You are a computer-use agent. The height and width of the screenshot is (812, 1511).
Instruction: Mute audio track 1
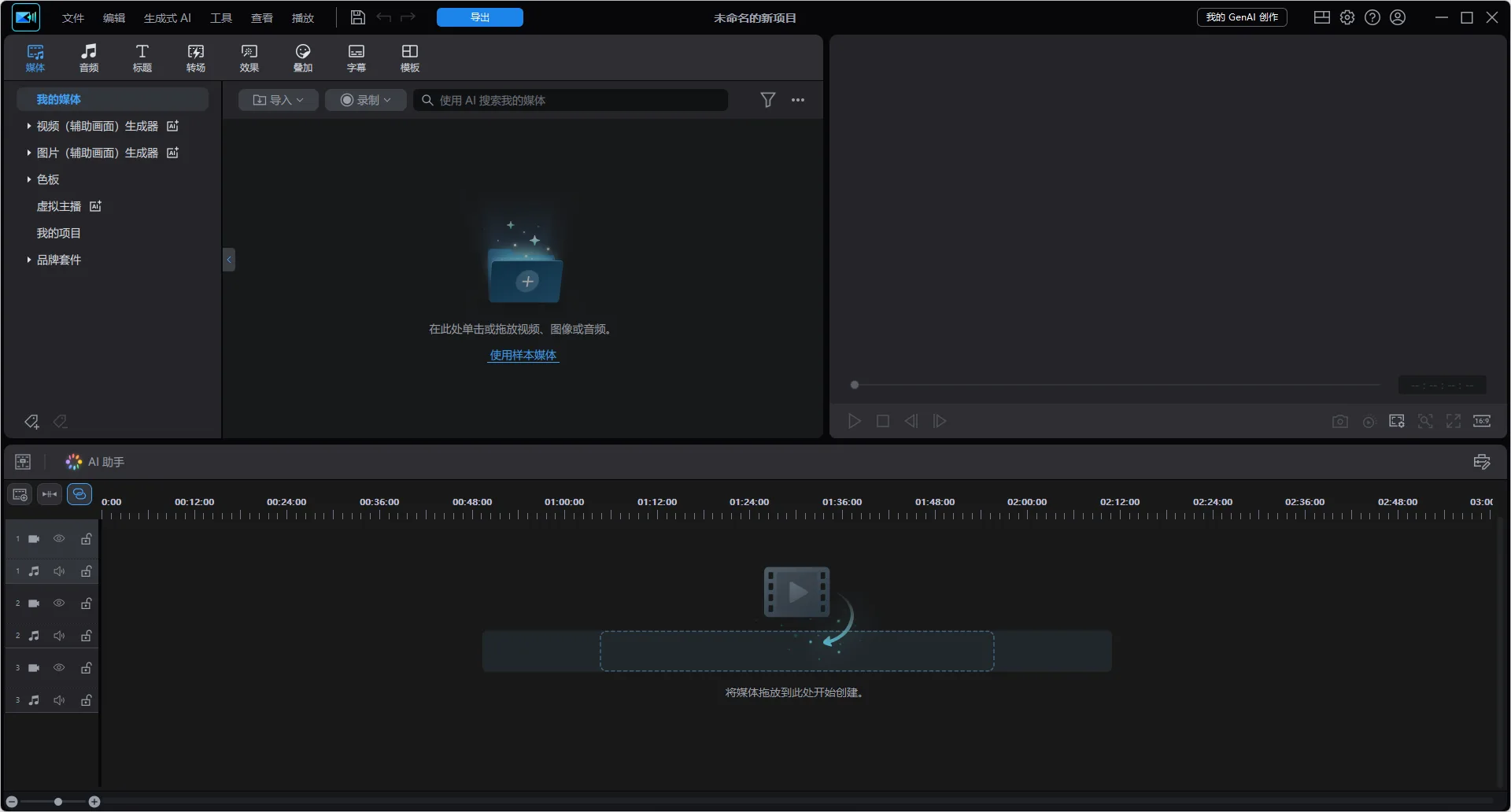[59, 571]
